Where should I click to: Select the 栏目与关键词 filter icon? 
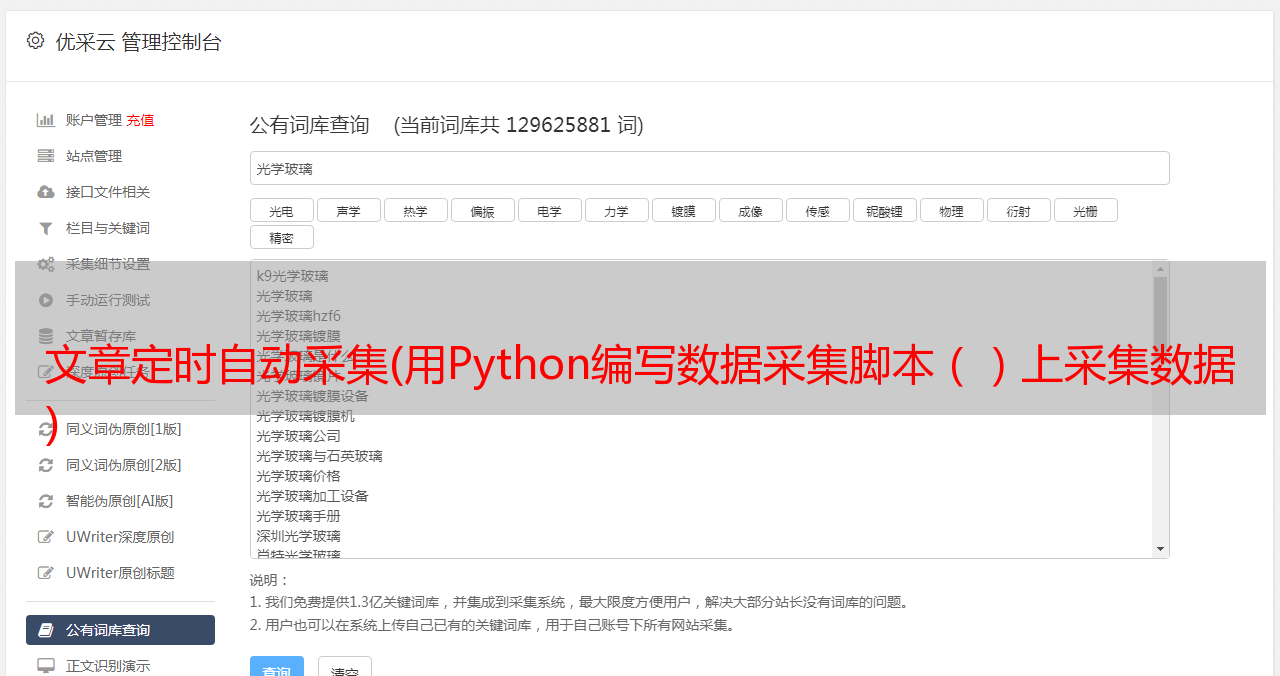46,228
